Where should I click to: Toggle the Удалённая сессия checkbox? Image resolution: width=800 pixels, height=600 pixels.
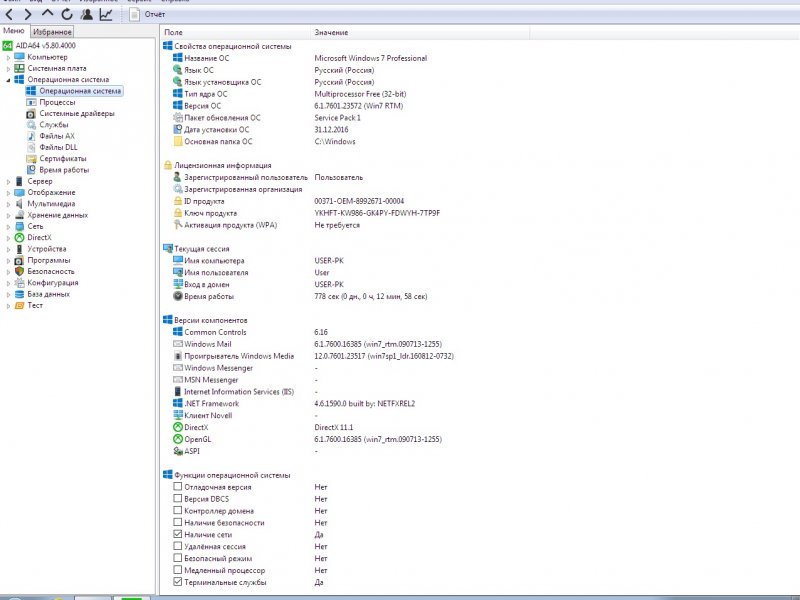coord(178,546)
